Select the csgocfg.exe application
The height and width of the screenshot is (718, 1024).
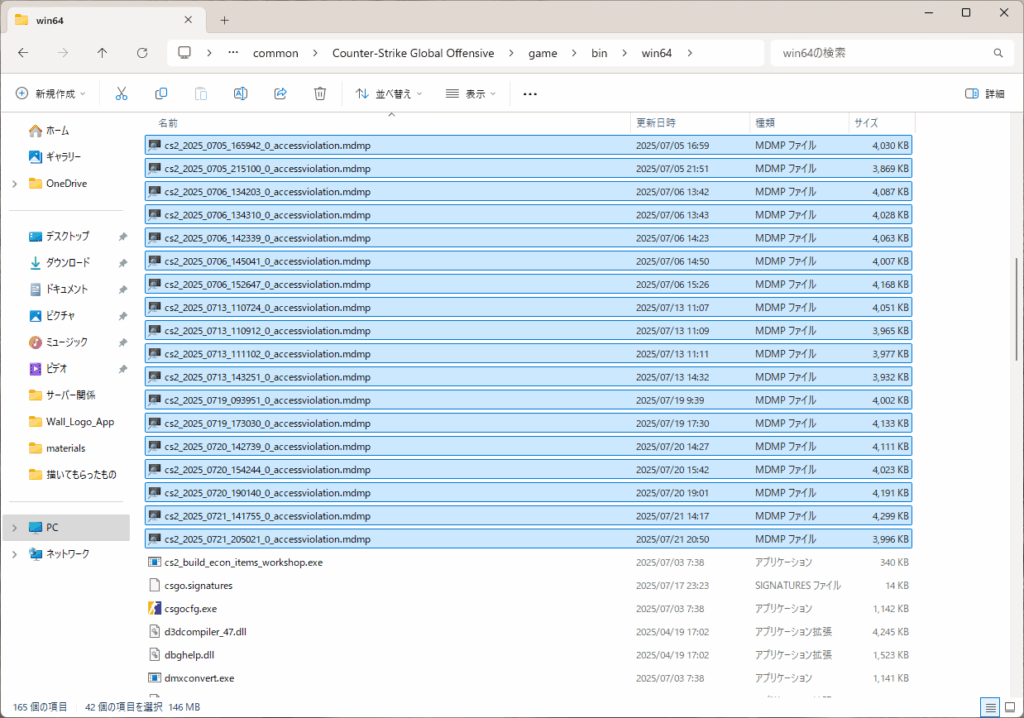coord(528,608)
